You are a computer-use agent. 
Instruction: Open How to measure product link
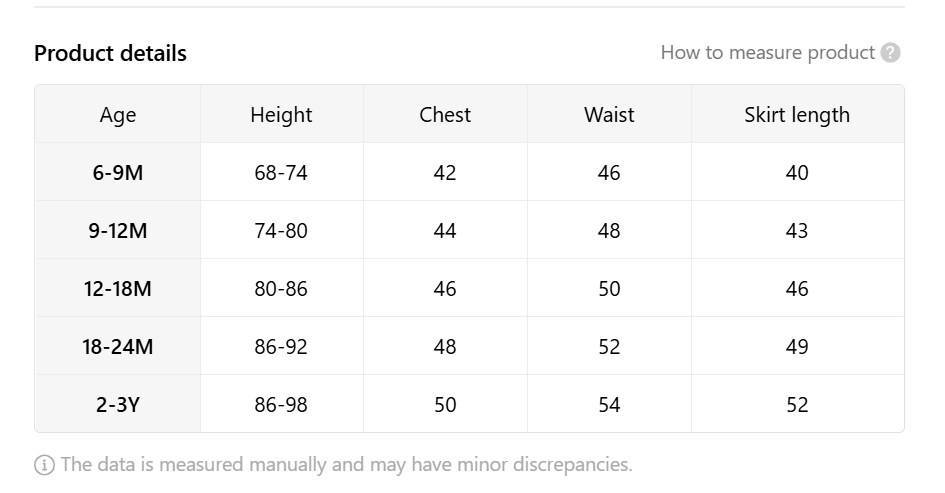point(767,52)
